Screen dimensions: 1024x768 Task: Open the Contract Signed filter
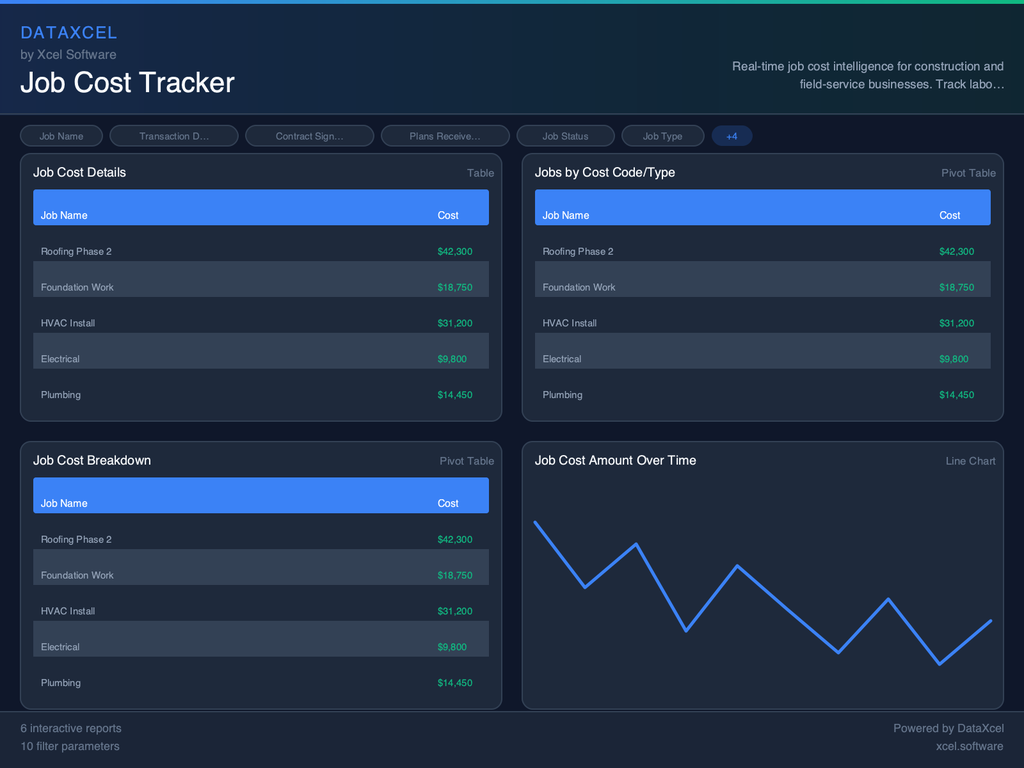(x=309, y=136)
